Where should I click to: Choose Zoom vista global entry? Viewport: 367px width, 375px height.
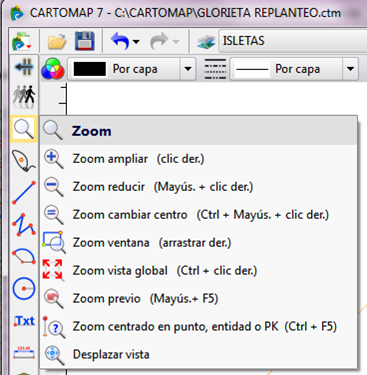(199, 271)
